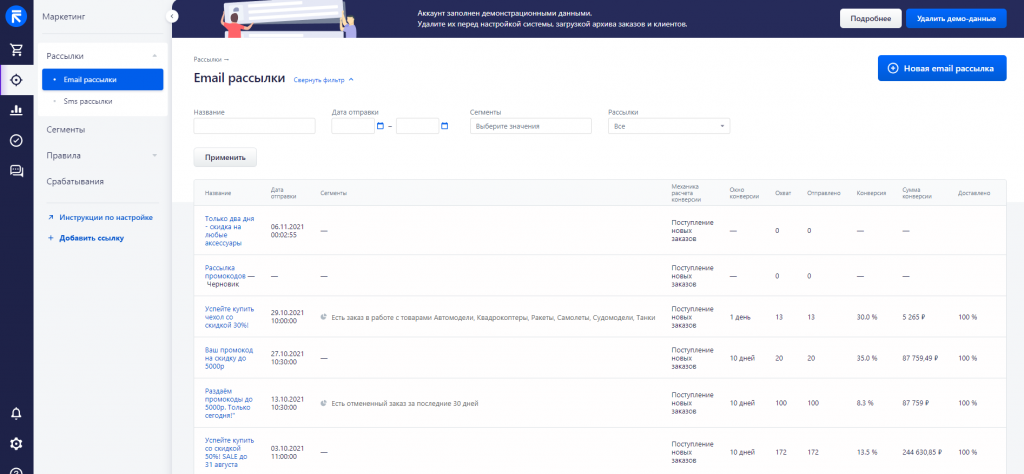Click the marketing target icon in sidebar
The height and width of the screenshot is (474, 1024).
click(16, 80)
